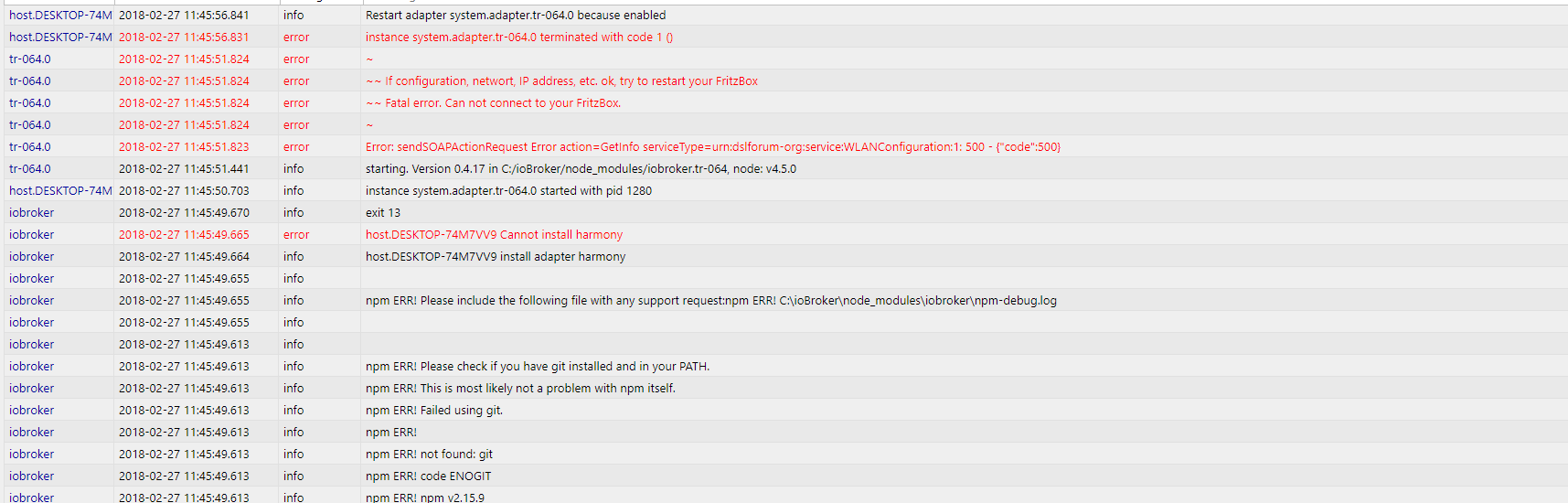The height and width of the screenshot is (503, 1568).
Task: Click 'This is most likely not a problem' message
Action: tap(520, 389)
